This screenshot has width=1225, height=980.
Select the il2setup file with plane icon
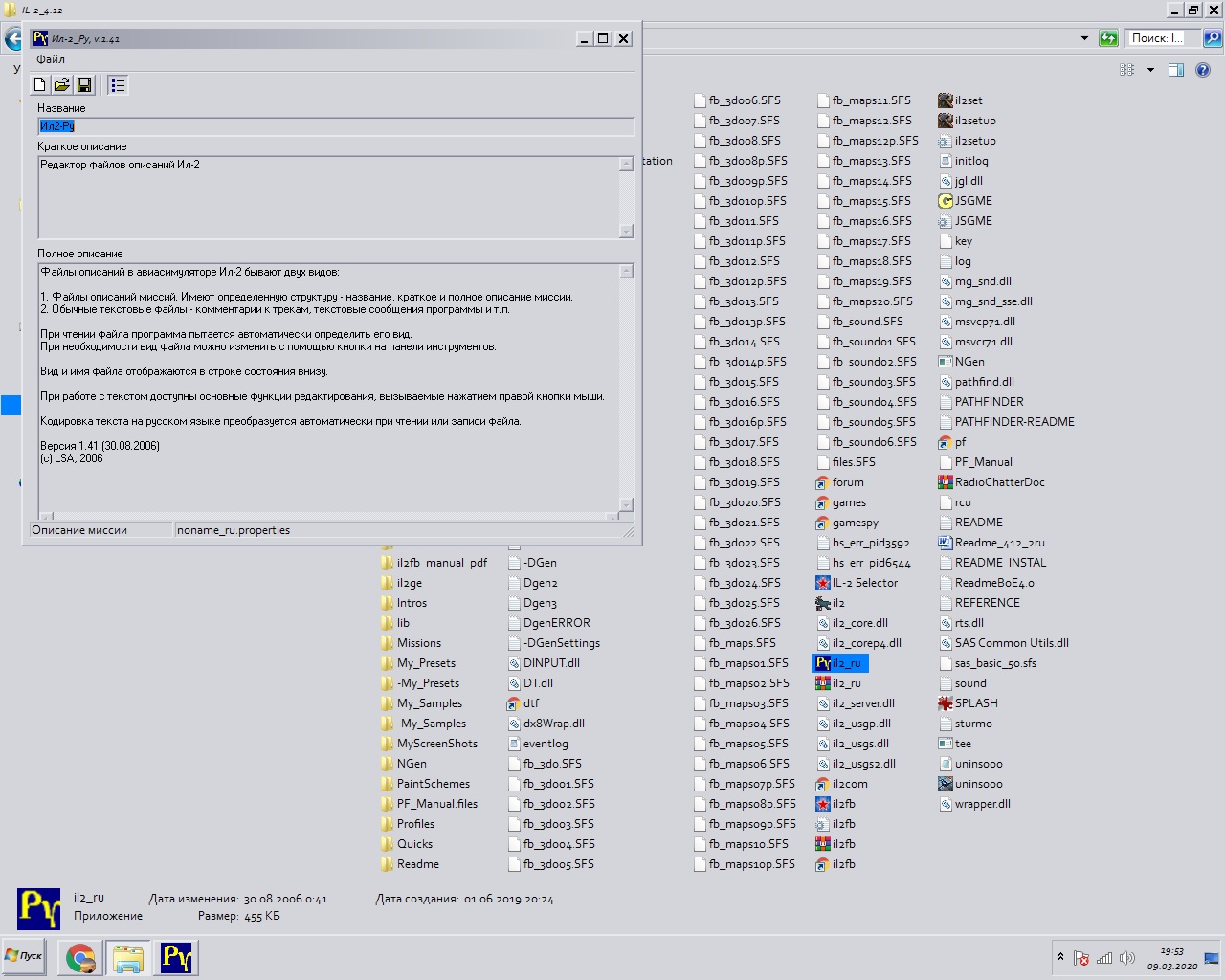(968, 121)
